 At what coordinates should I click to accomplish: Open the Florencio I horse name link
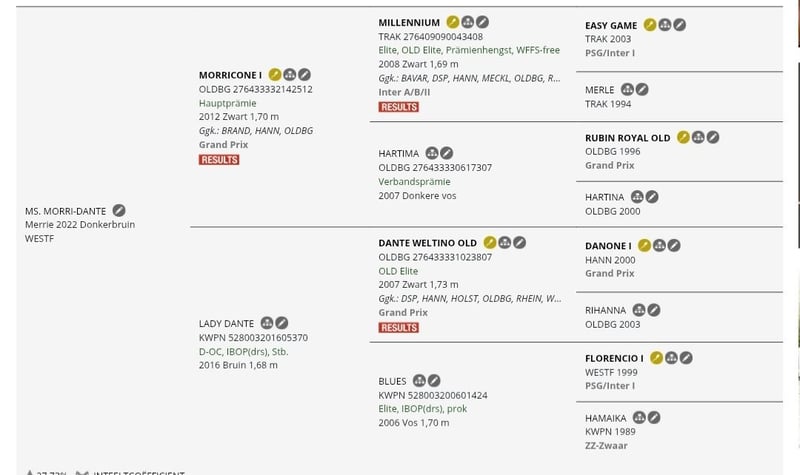[615, 358]
